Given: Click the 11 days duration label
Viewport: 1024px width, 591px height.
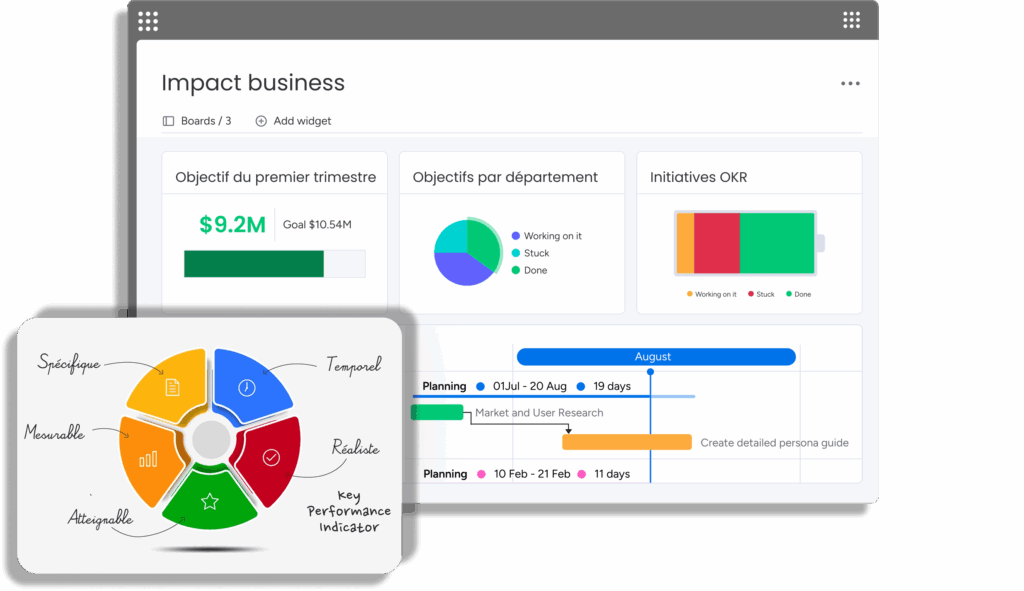Looking at the screenshot, I should (x=612, y=474).
